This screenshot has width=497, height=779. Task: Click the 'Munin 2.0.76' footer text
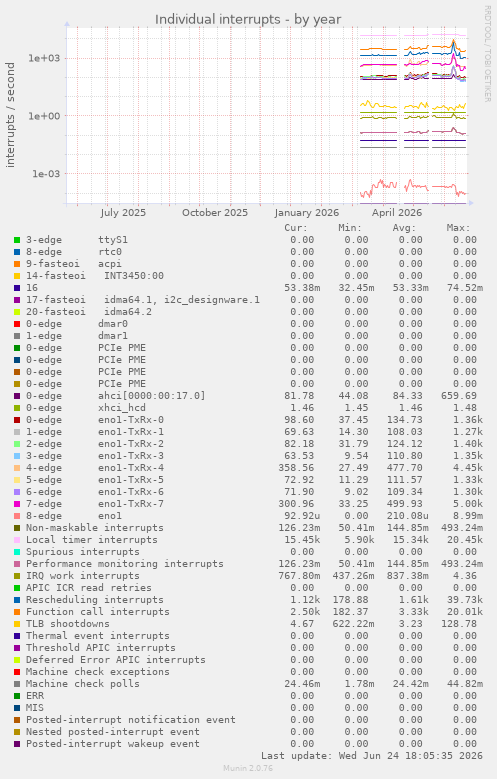click(x=248, y=768)
